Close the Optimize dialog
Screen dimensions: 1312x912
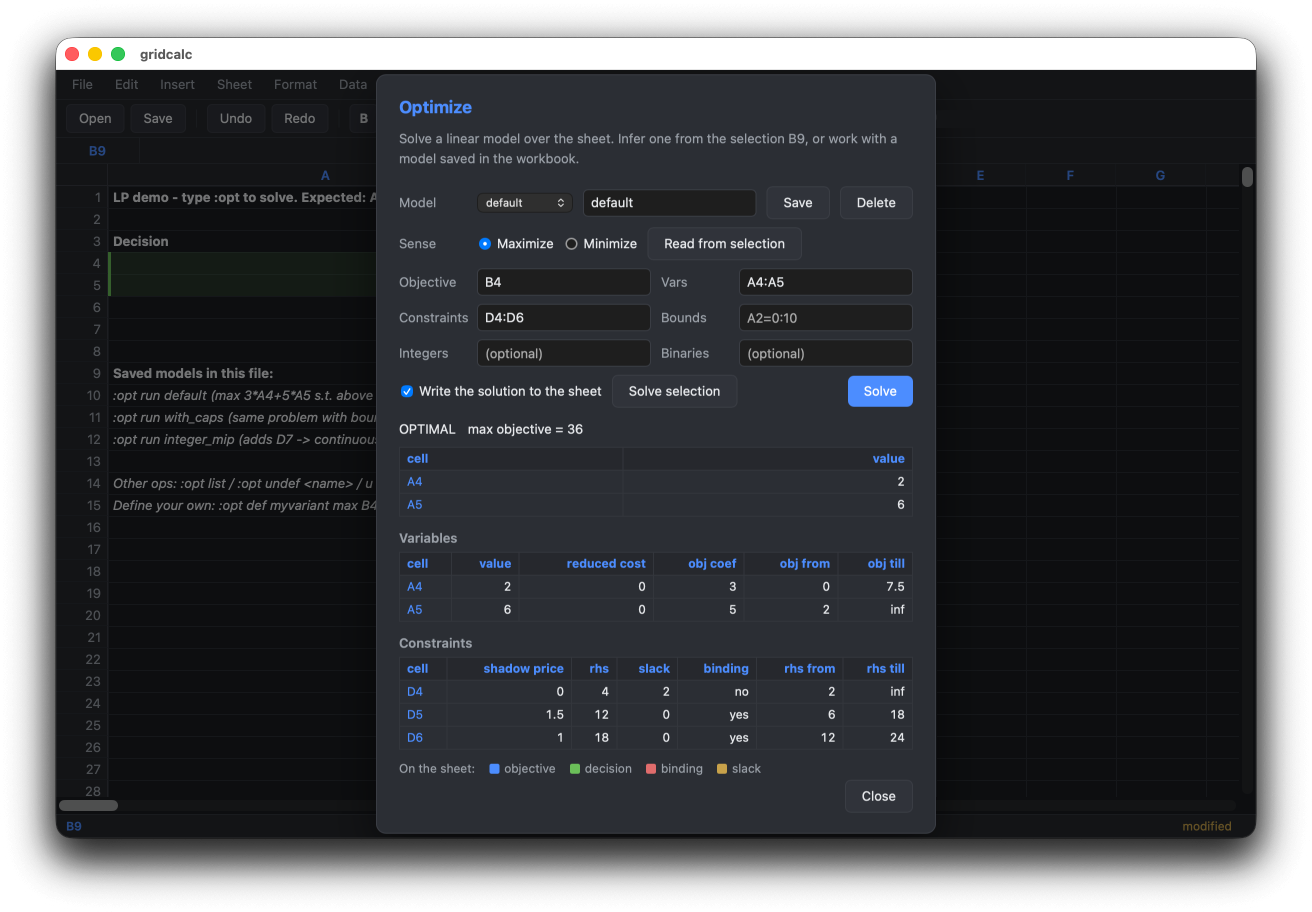tap(879, 796)
